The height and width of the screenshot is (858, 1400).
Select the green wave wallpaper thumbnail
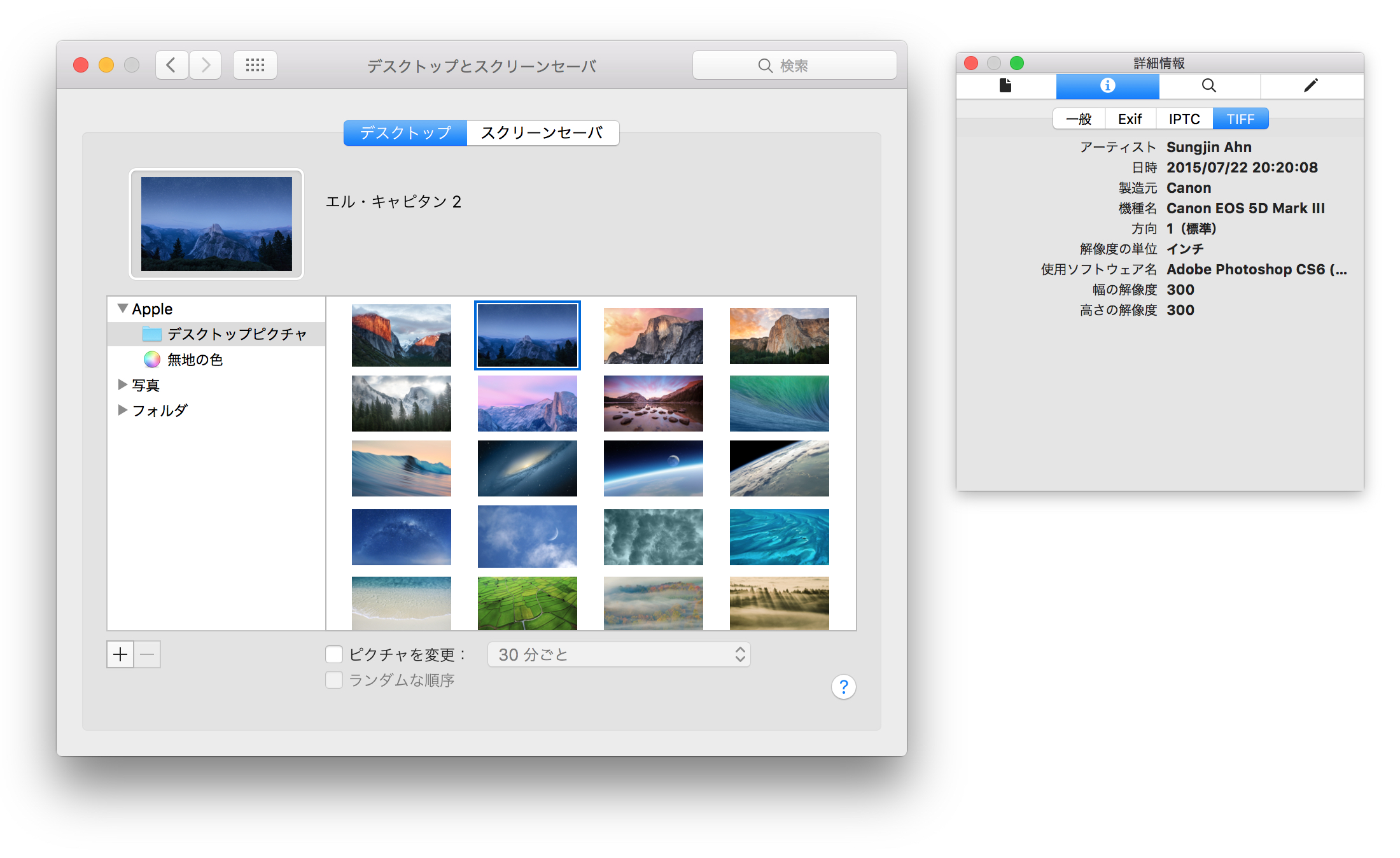tap(779, 404)
